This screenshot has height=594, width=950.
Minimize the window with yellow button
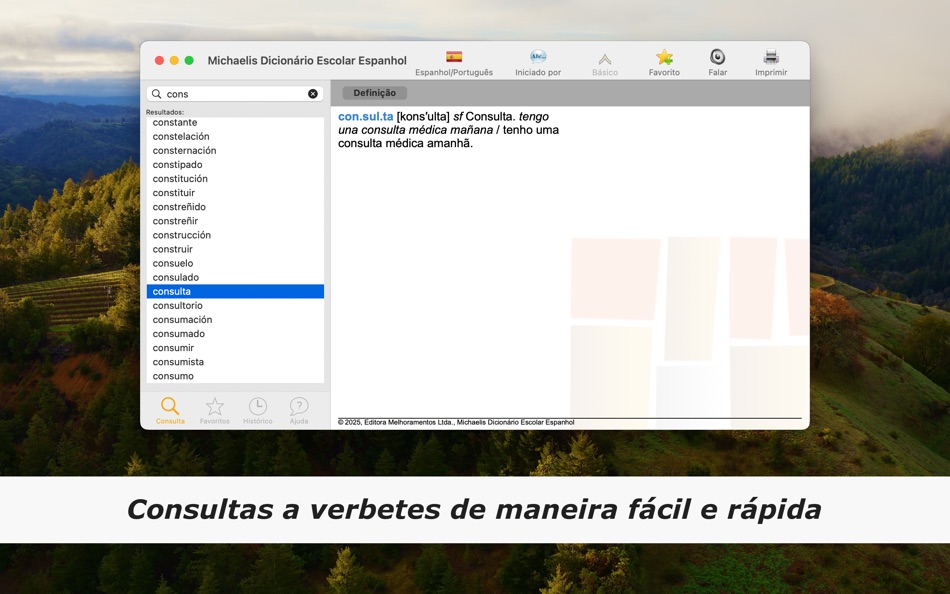coord(174,61)
